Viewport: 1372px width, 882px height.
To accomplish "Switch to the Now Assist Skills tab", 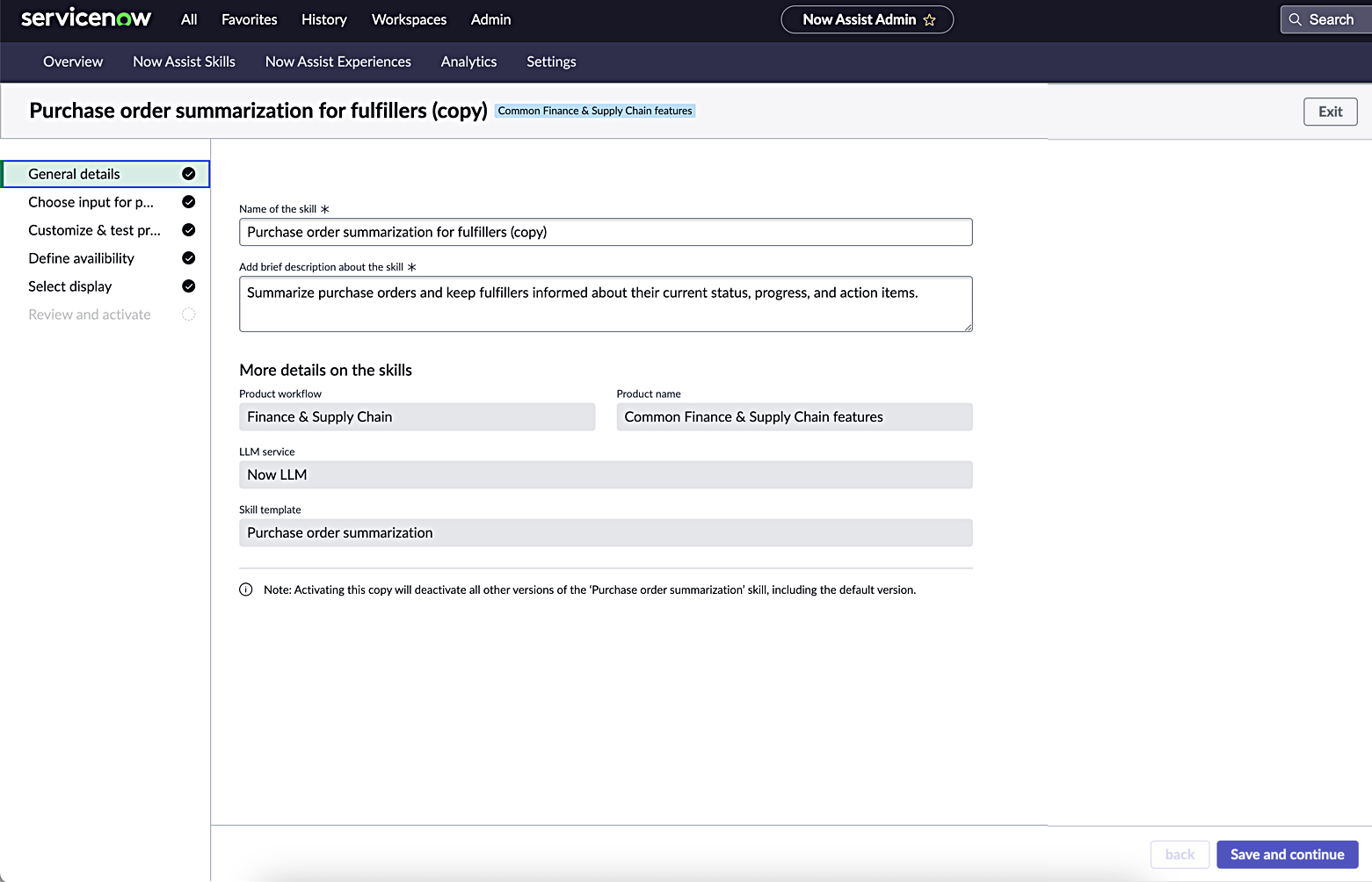I will [x=185, y=61].
